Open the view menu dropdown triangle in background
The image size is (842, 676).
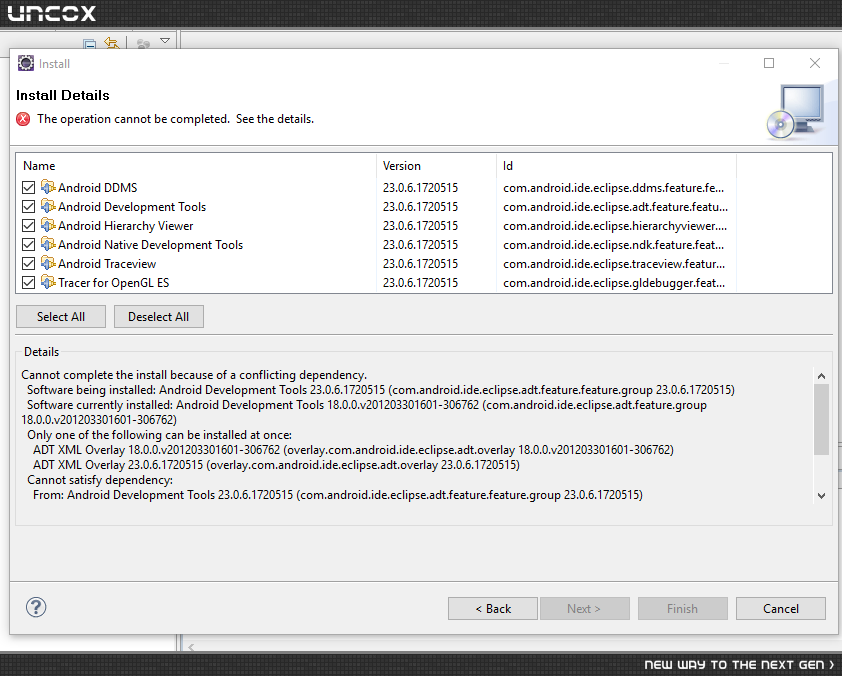click(x=165, y=41)
